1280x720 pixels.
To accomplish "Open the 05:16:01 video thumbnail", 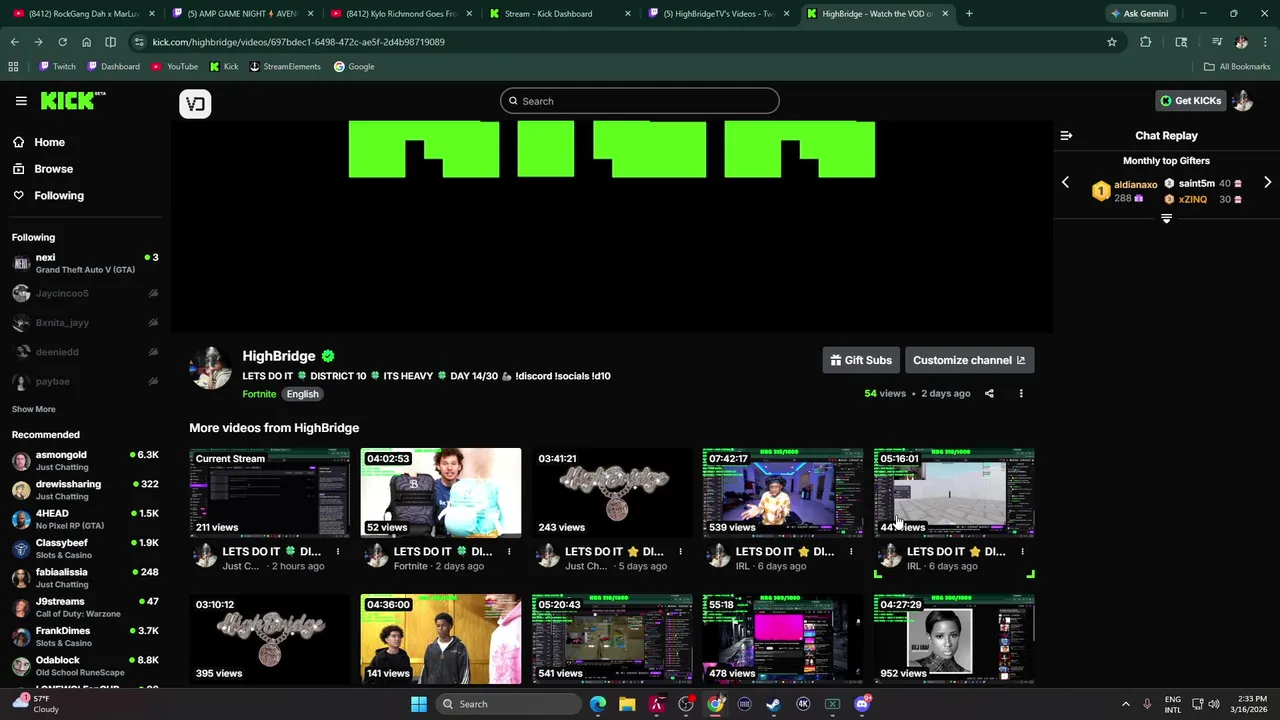I will point(954,493).
